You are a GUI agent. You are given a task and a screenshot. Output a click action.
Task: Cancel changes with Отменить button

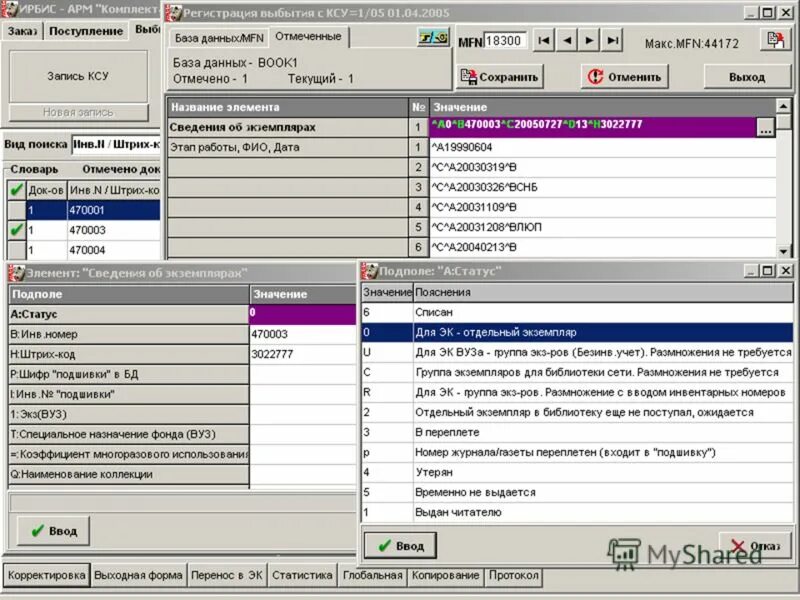pyautogui.click(x=624, y=77)
